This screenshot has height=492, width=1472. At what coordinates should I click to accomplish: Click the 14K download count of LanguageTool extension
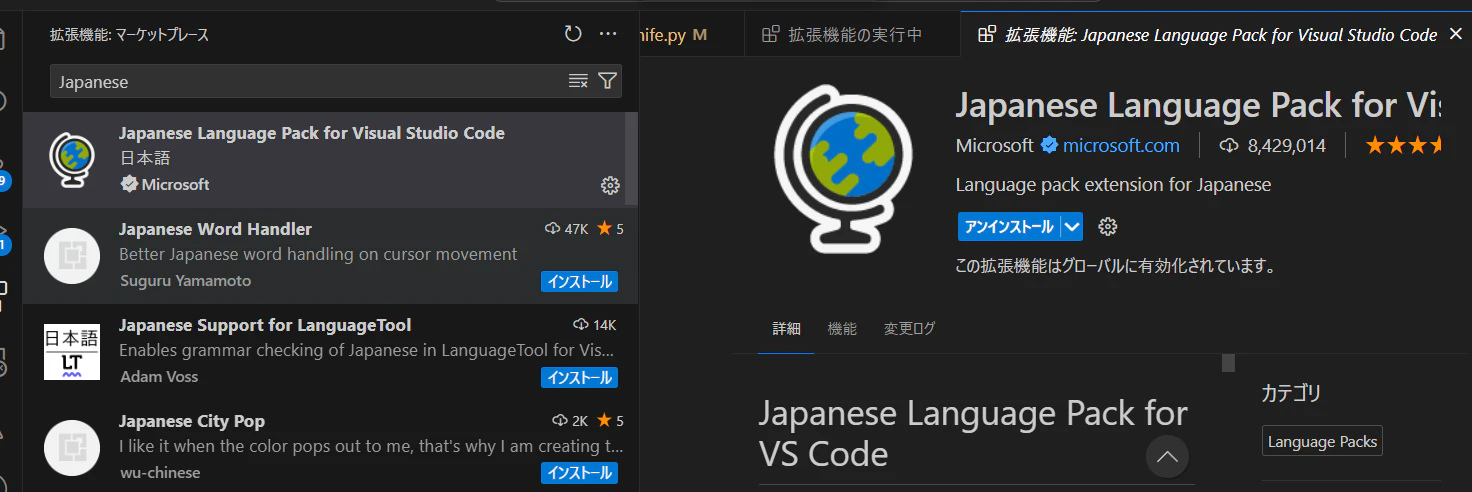point(594,325)
